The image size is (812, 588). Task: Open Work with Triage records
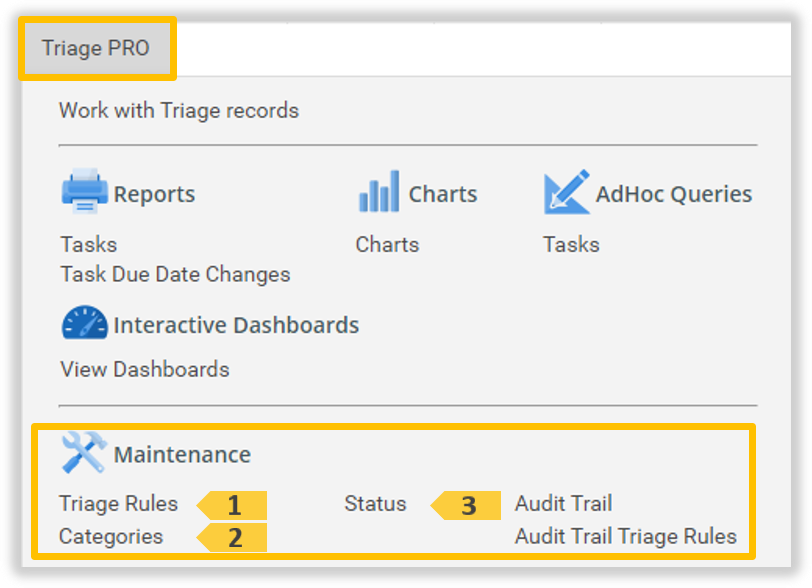(179, 110)
